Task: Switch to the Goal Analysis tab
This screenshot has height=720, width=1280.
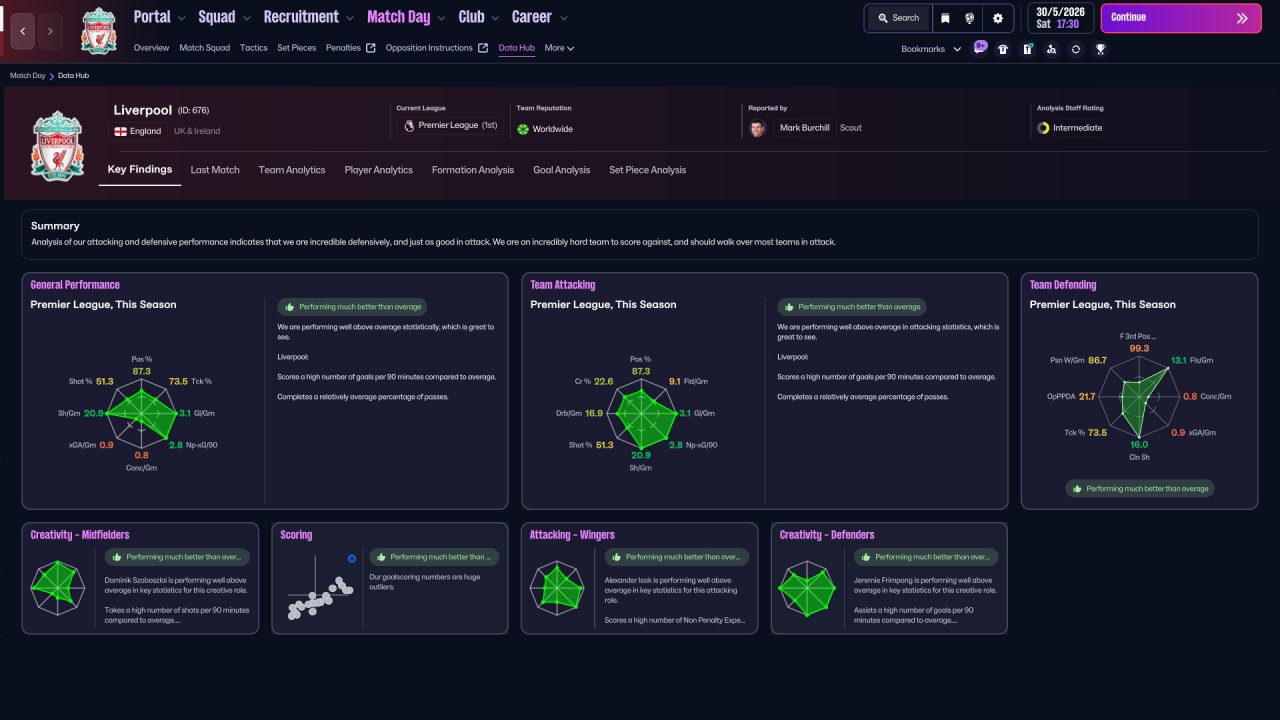Action: coord(562,170)
